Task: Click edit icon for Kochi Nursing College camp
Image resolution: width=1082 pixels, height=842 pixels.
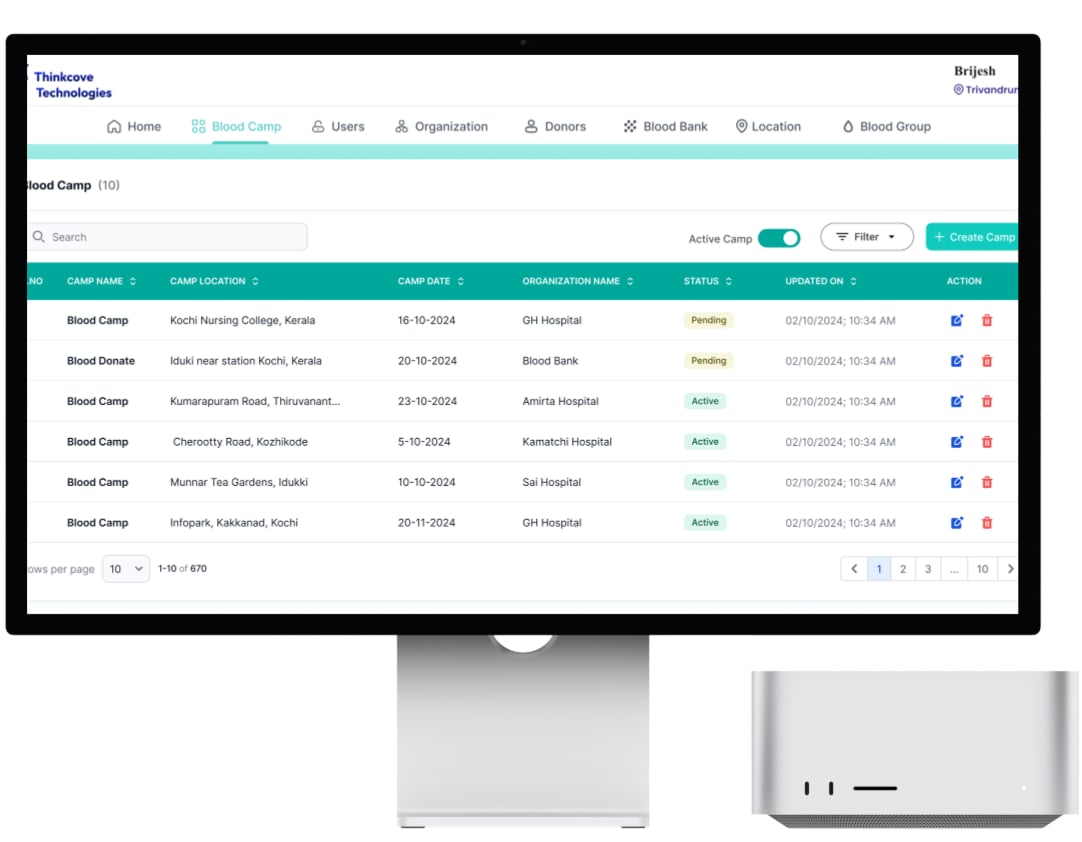Action: tap(956, 321)
